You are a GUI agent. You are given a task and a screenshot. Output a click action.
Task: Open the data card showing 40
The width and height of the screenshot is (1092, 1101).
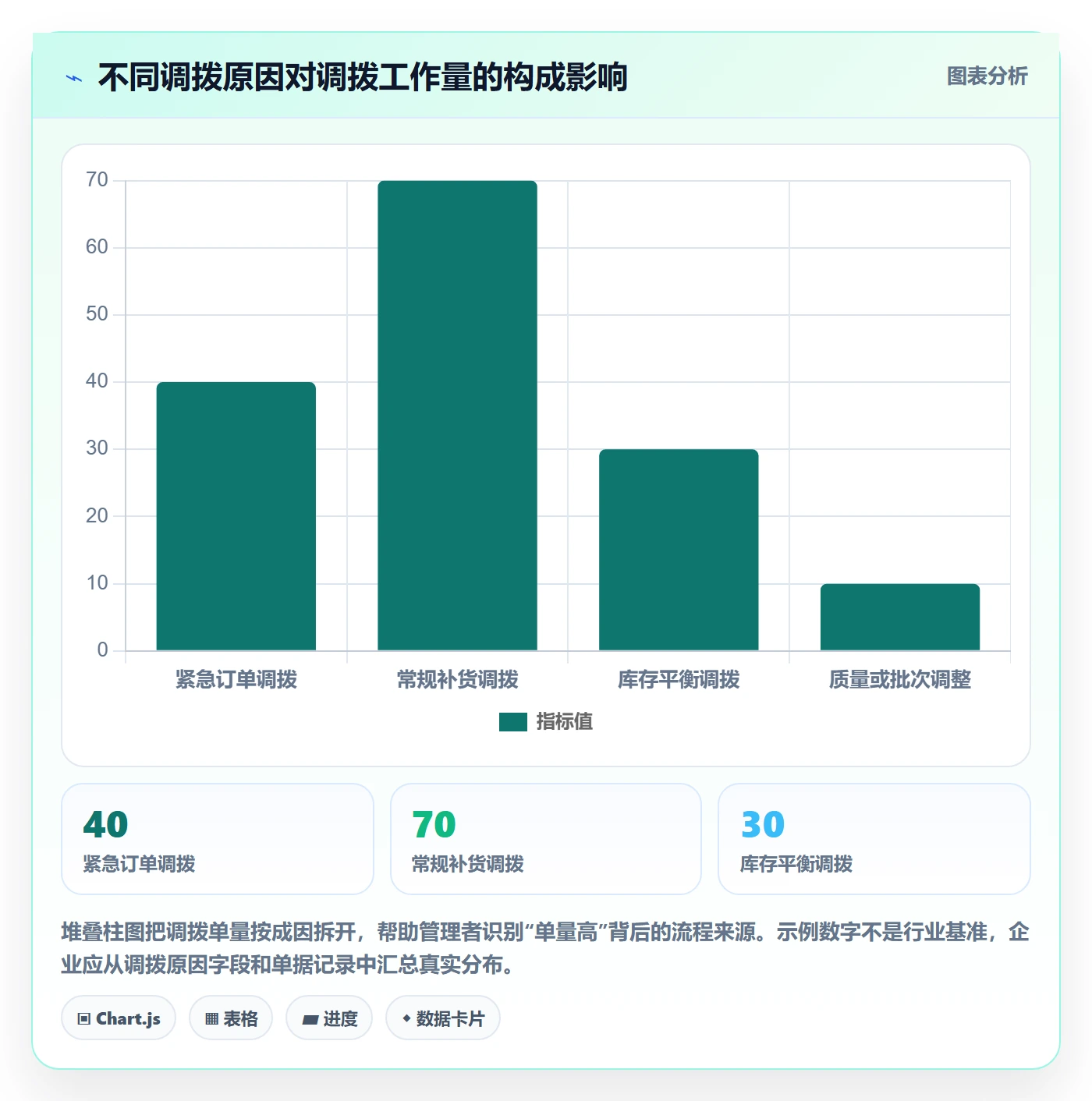218,839
